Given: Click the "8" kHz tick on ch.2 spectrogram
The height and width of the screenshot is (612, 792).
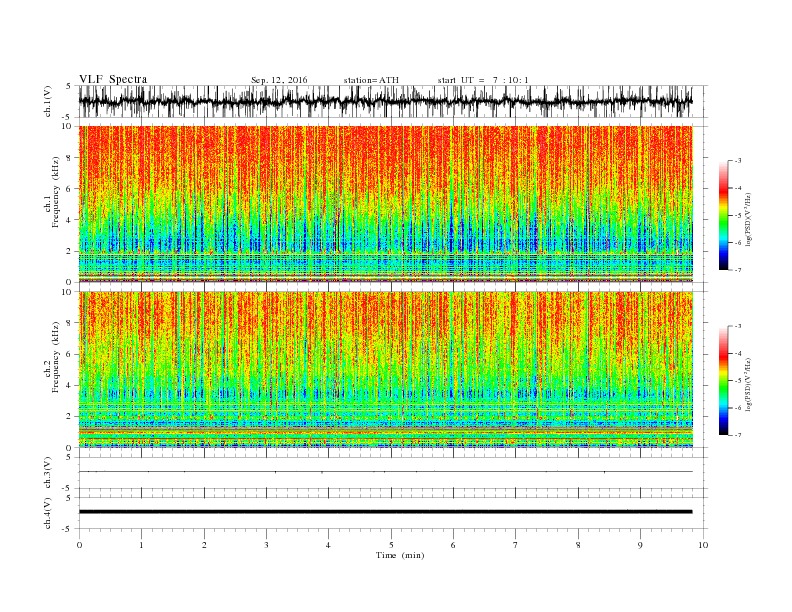Looking at the screenshot, I should pos(70,323).
